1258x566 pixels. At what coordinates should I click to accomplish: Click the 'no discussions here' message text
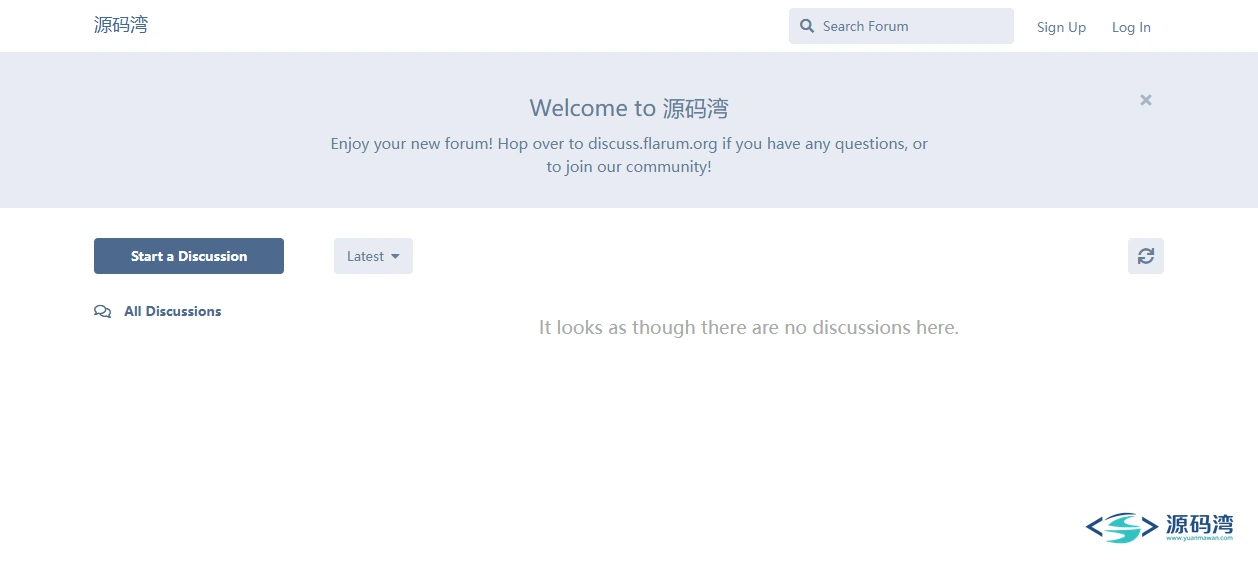[x=749, y=327]
